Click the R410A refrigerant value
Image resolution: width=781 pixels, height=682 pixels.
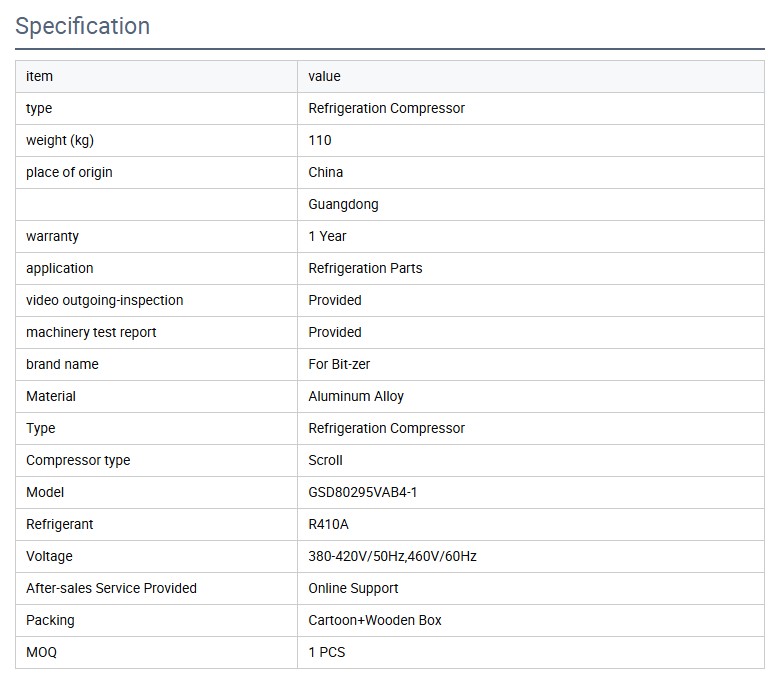pyautogui.click(x=328, y=524)
